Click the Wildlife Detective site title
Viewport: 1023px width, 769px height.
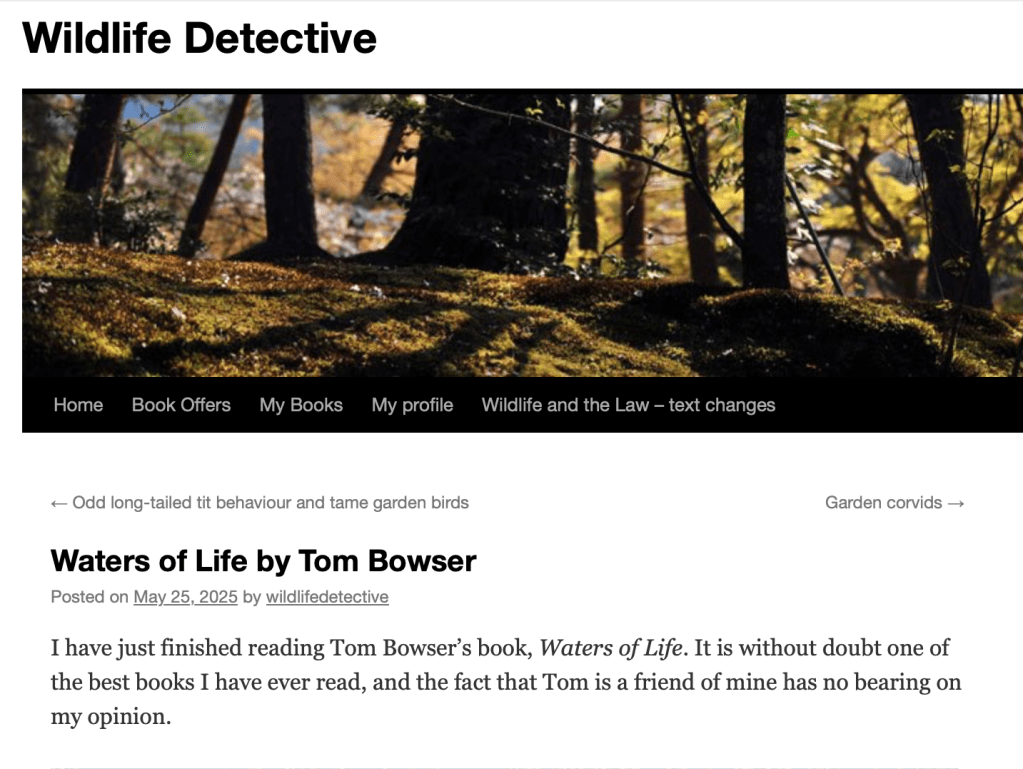pos(199,38)
